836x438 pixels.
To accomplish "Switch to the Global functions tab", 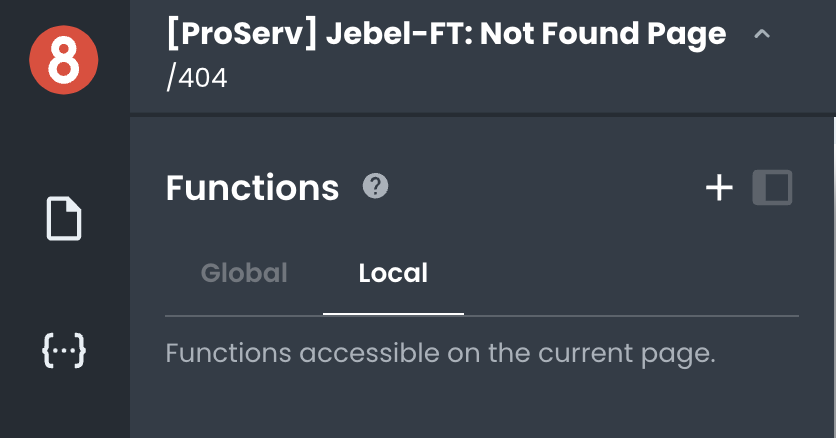I will pyautogui.click(x=244, y=273).
